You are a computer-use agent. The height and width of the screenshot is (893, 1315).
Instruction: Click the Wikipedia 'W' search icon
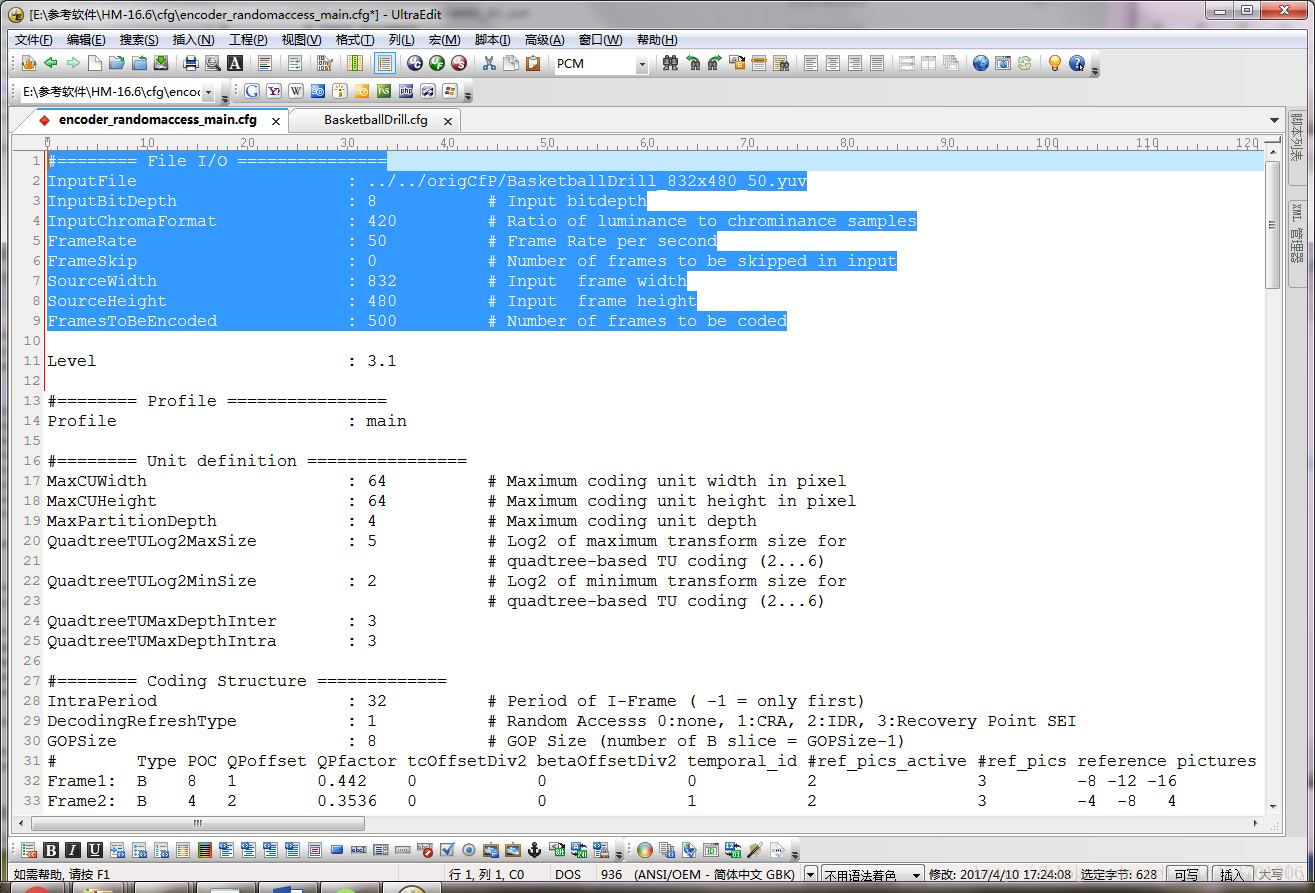tap(296, 91)
